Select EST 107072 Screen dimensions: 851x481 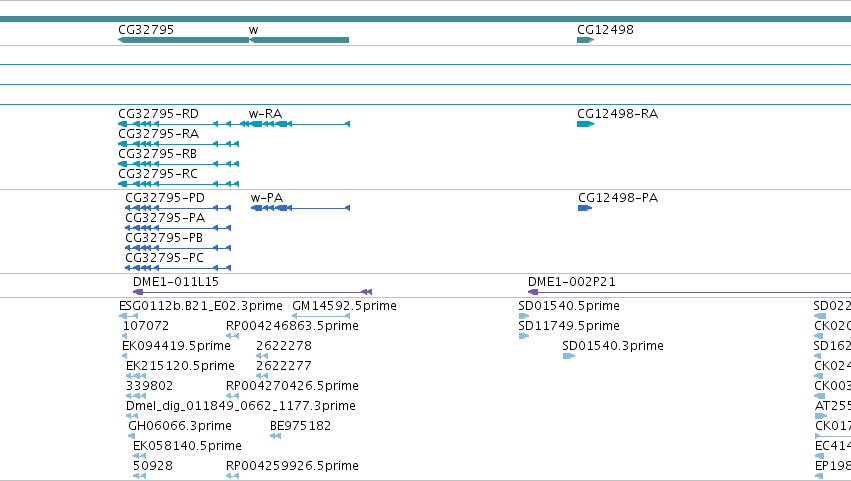(x=146, y=326)
